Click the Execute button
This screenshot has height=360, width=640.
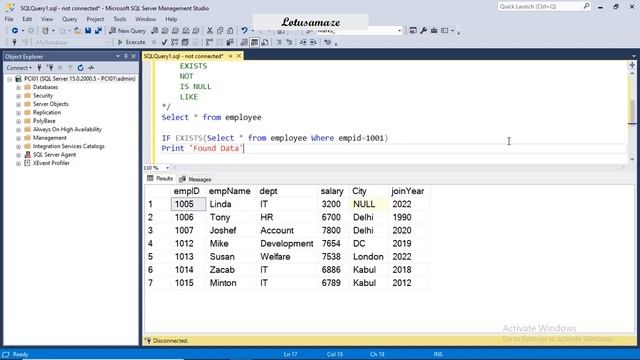coord(131,42)
